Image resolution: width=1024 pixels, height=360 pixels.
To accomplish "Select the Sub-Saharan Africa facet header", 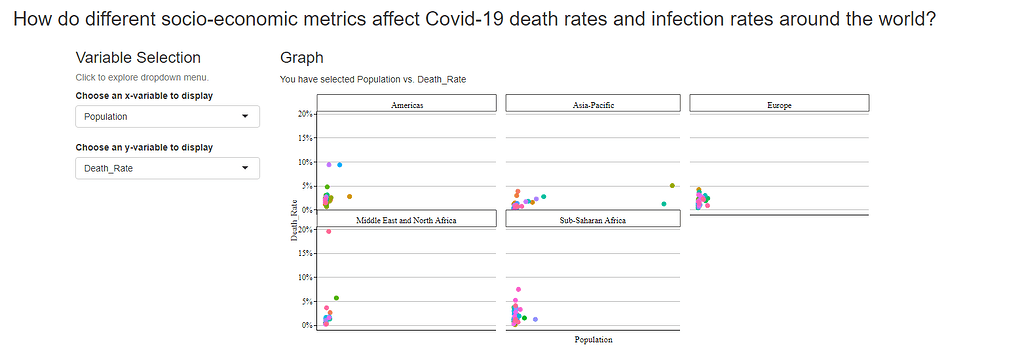I will coord(593,219).
